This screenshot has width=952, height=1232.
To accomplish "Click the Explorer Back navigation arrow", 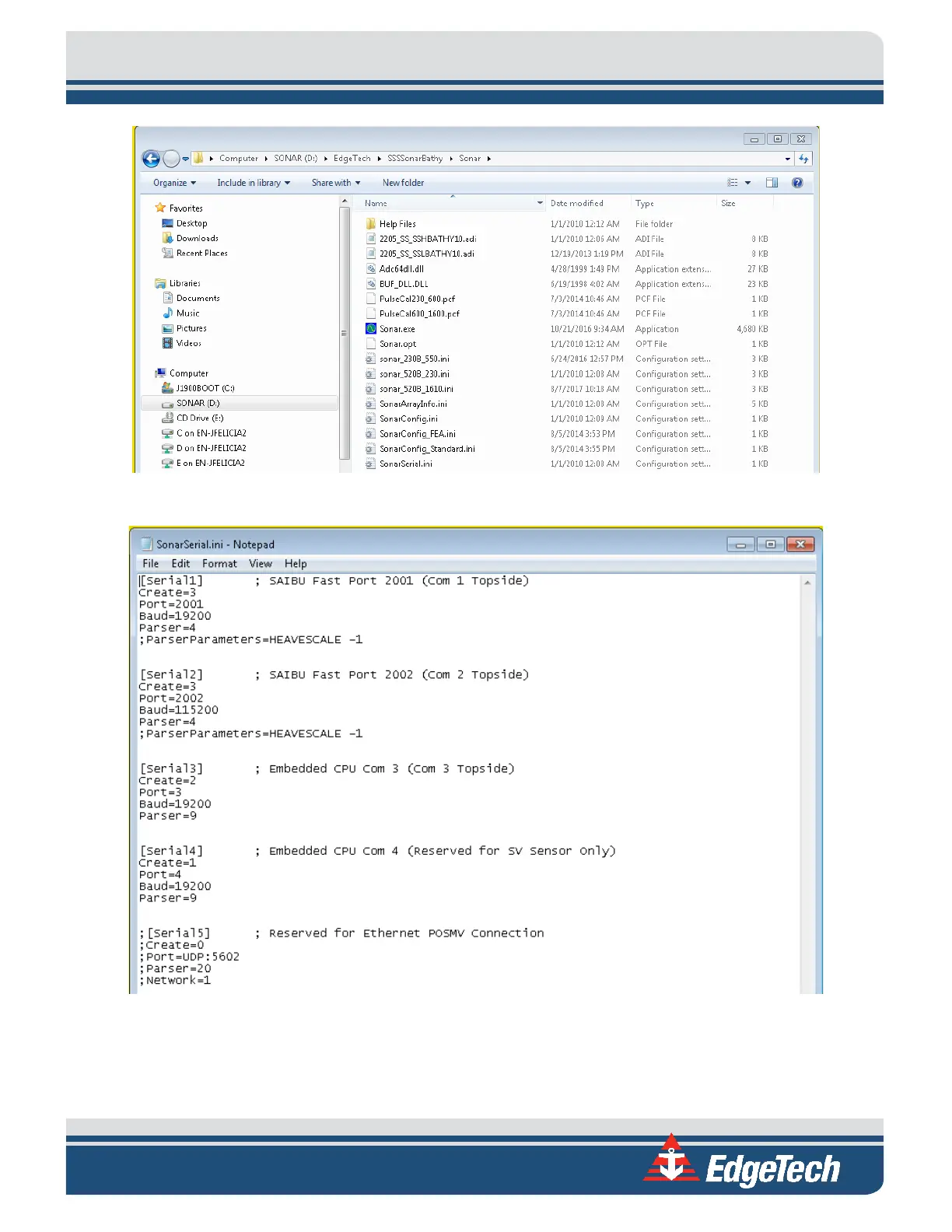I will (x=151, y=159).
